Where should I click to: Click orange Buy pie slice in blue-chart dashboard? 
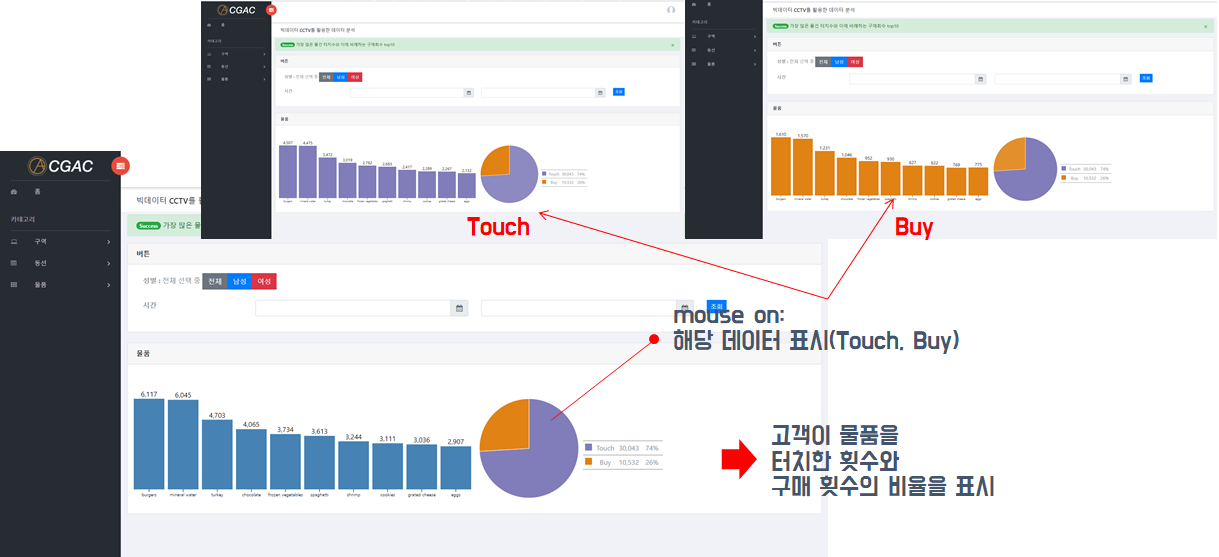pyautogui.click(x=505, y=428)
